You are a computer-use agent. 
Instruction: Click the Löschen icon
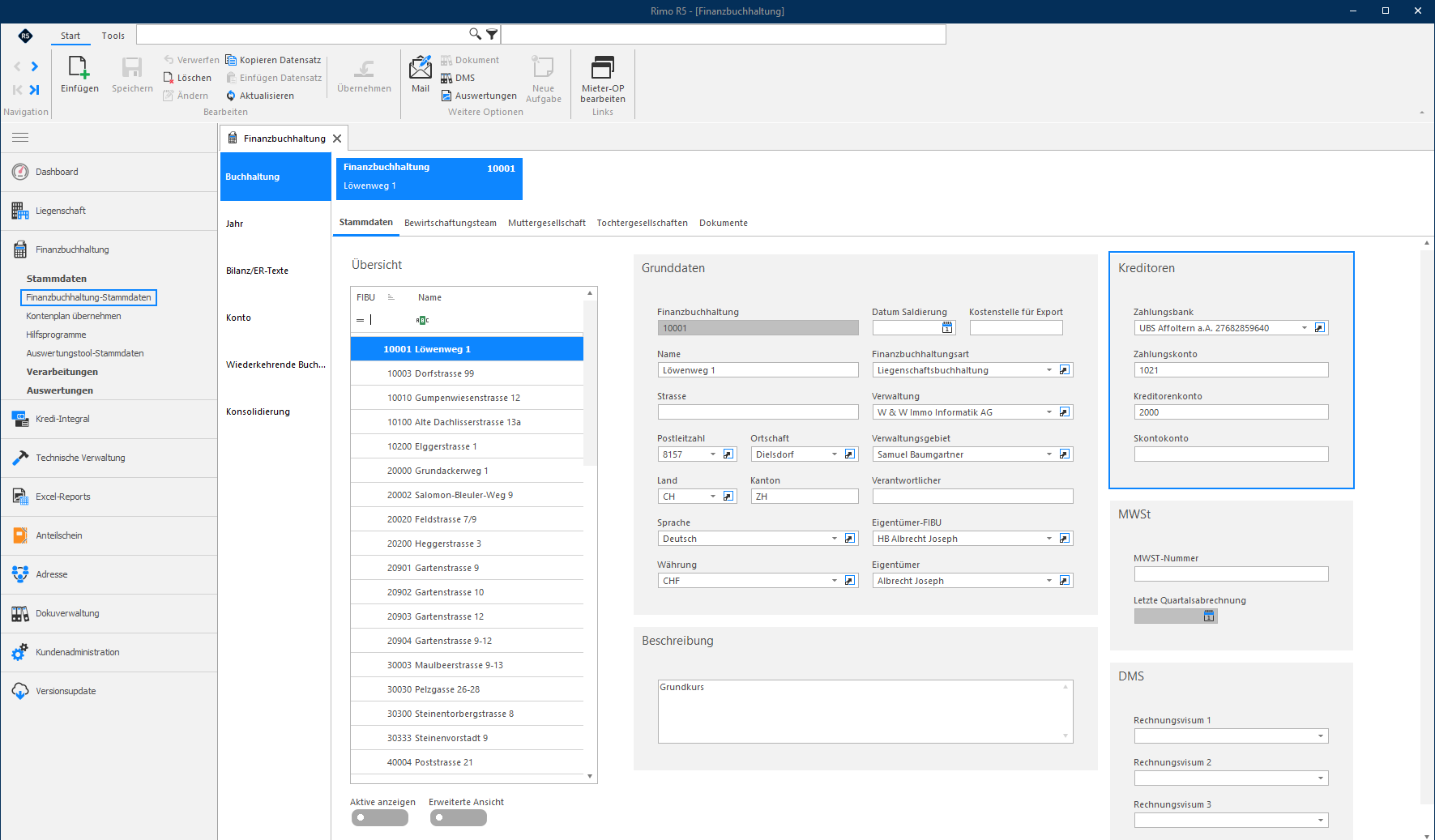(169, 78)
